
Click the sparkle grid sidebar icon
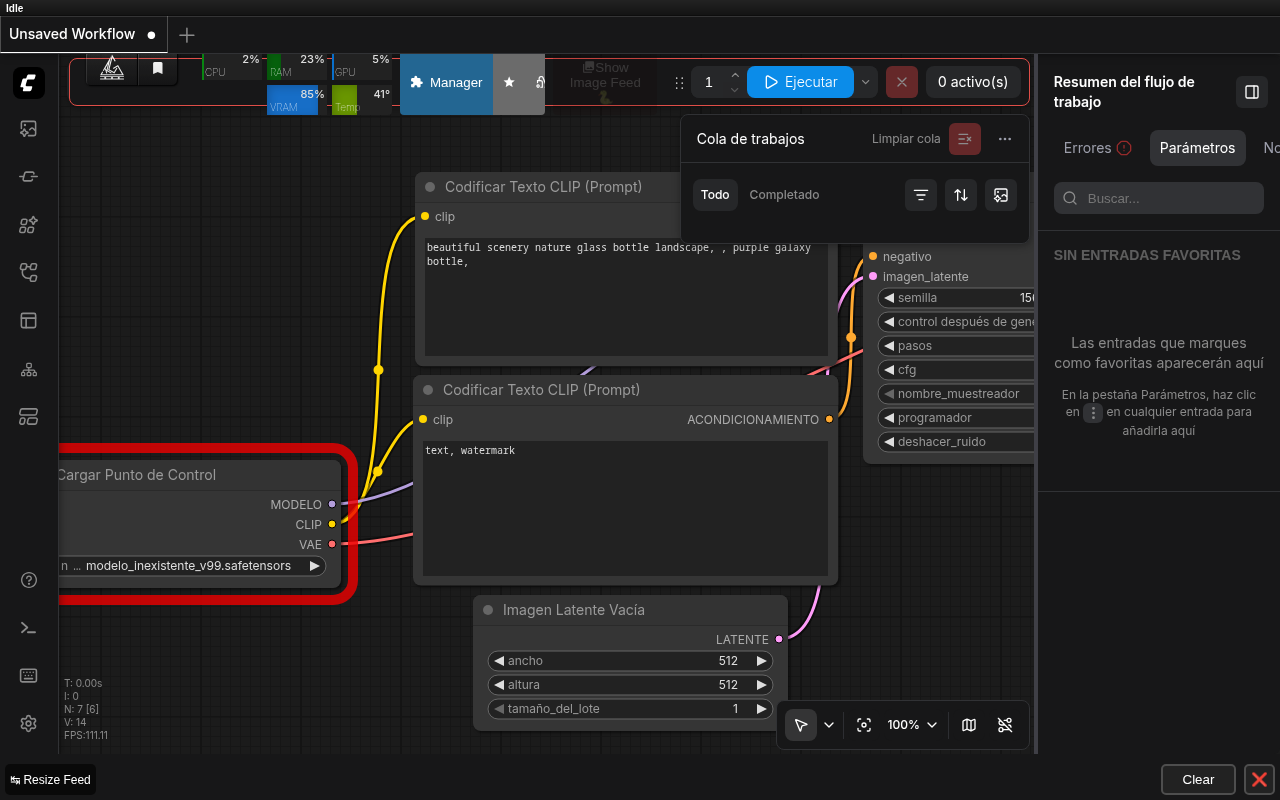29,225
